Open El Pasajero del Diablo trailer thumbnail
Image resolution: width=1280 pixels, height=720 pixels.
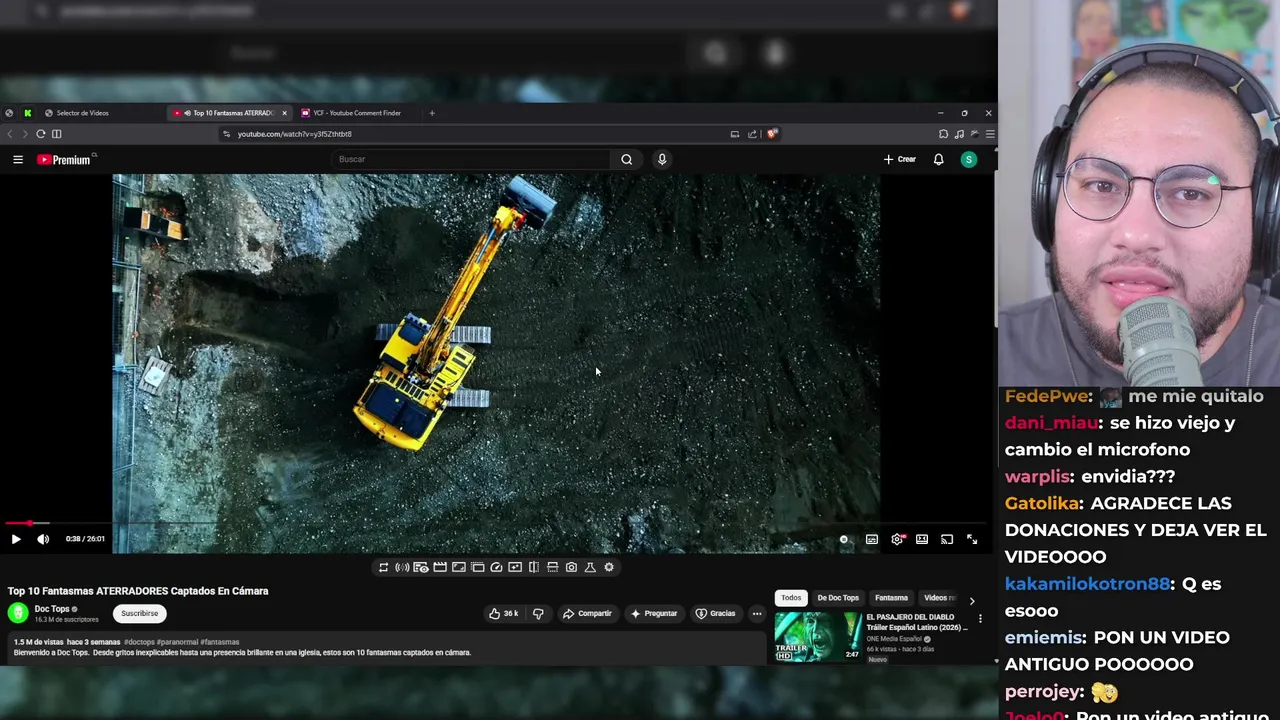click(x=817, y=637)
